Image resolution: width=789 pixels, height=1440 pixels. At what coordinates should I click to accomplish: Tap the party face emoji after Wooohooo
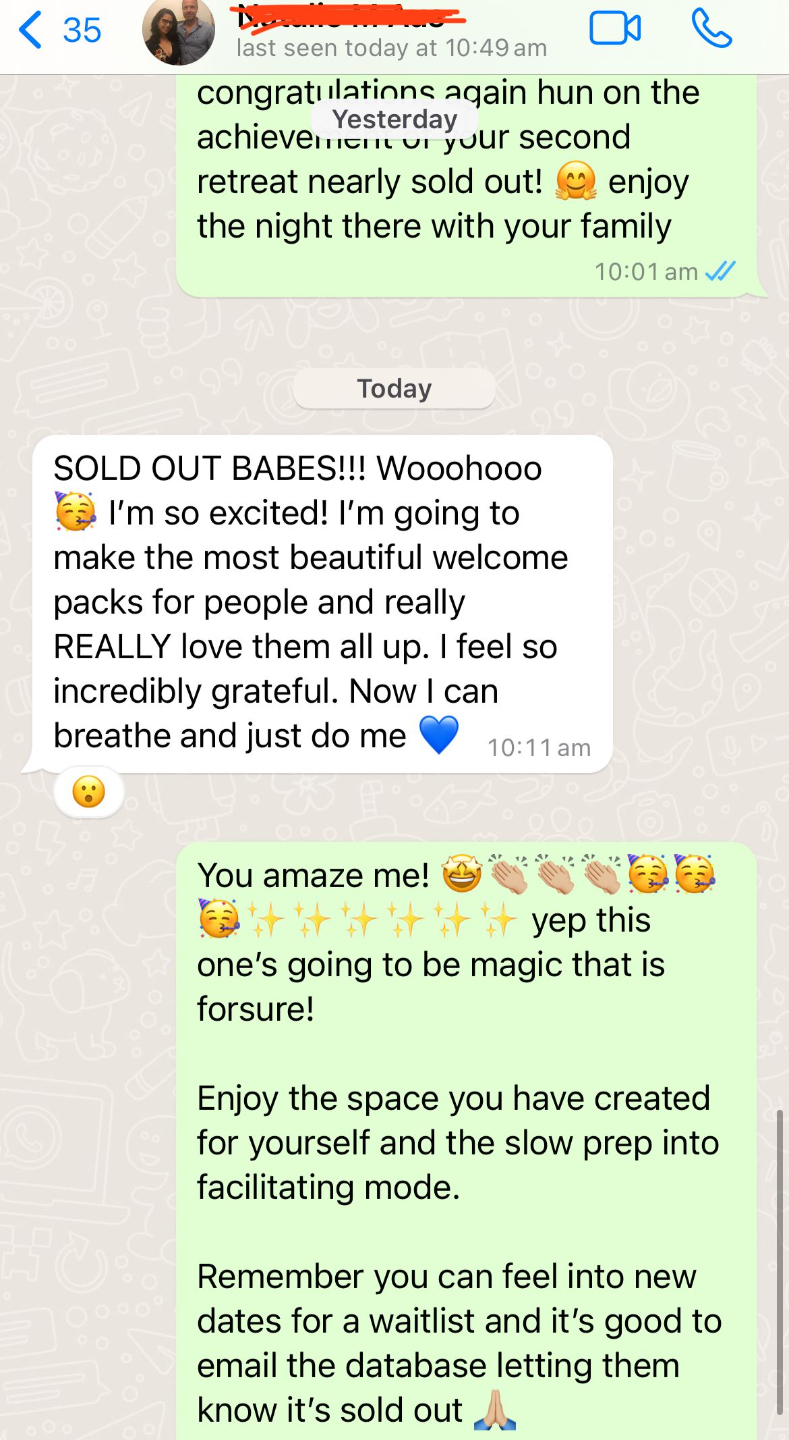(x=75, y=512)
